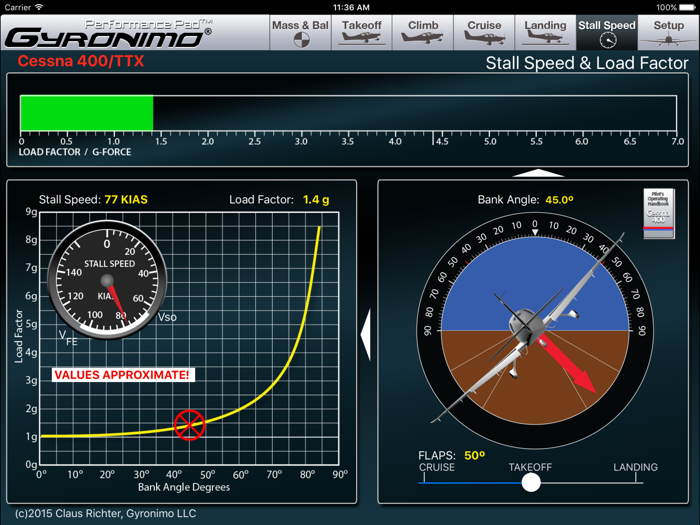Screen dimensions: 700x525
Task: Collapse the left panel with the white arrow
Action: click(366, 335)
